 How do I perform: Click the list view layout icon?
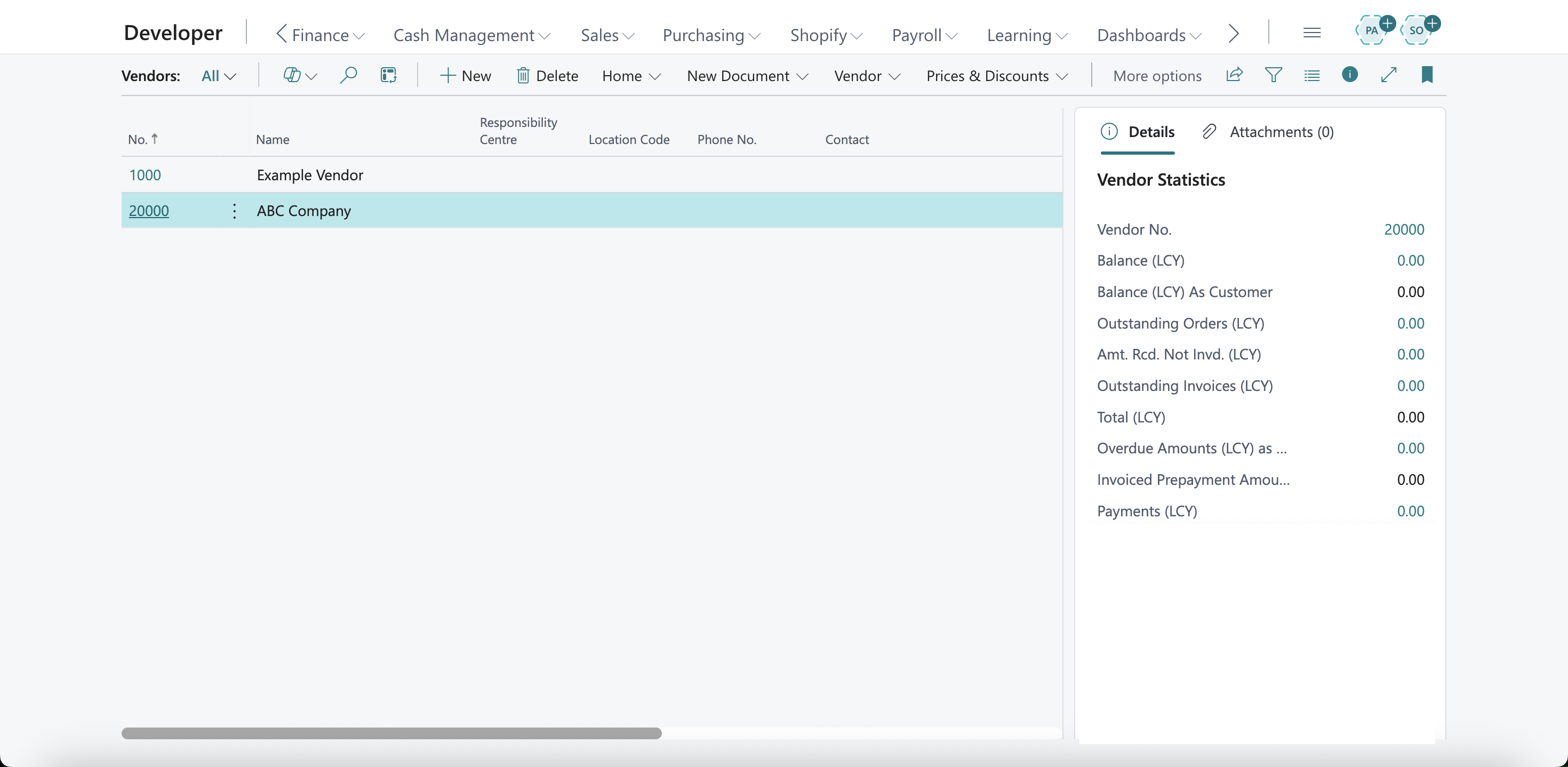[1312, 76]
